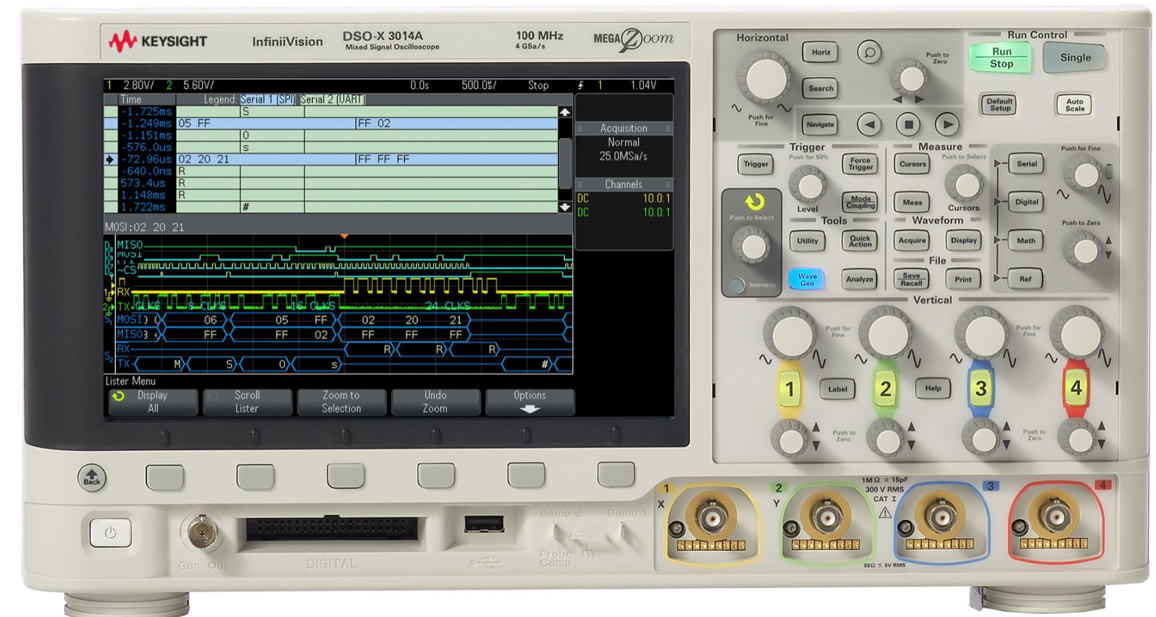The width and height of the screenshot is (1156, 617).
Task: Toggle channel 1 display on
Action: point(790,391)
